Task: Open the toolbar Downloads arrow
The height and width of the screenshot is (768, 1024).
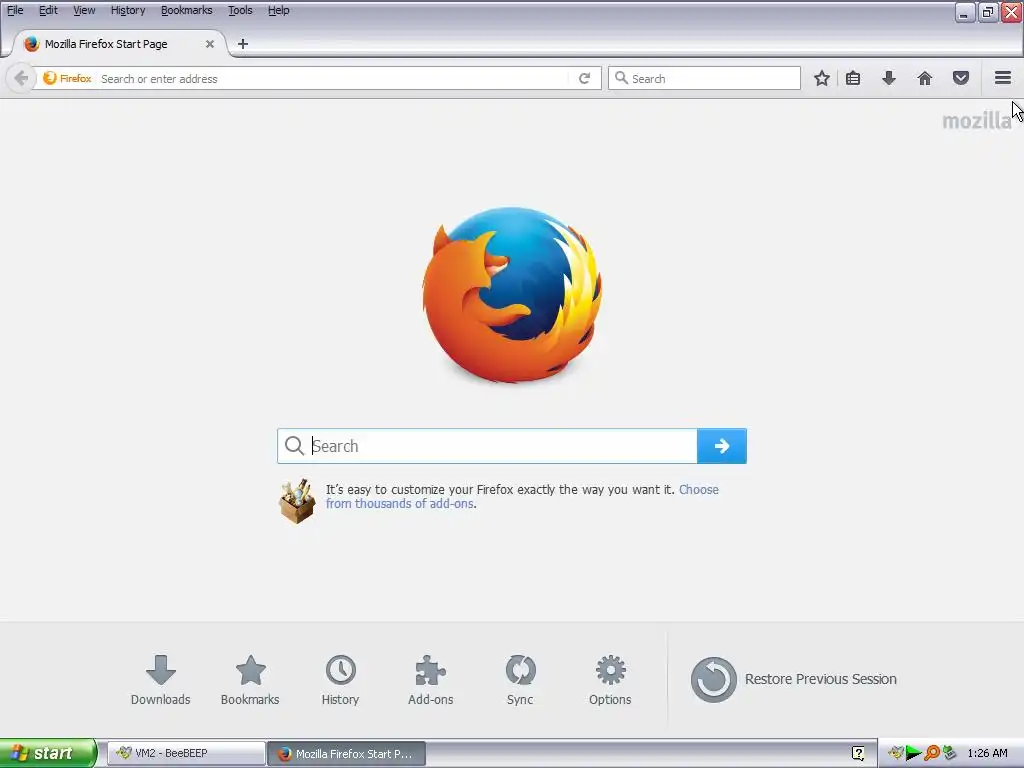Action: coord(889,78)
